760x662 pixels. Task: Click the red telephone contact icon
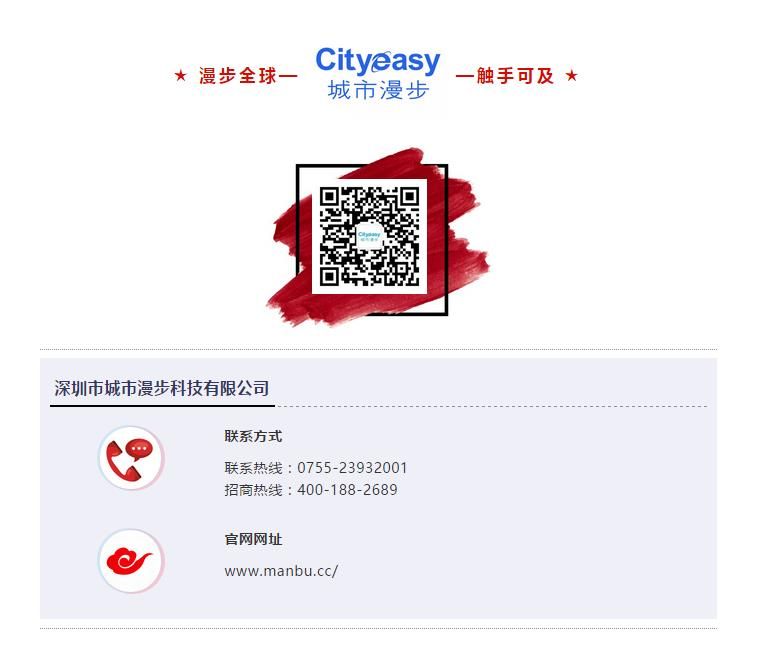(x=131, y=458)
